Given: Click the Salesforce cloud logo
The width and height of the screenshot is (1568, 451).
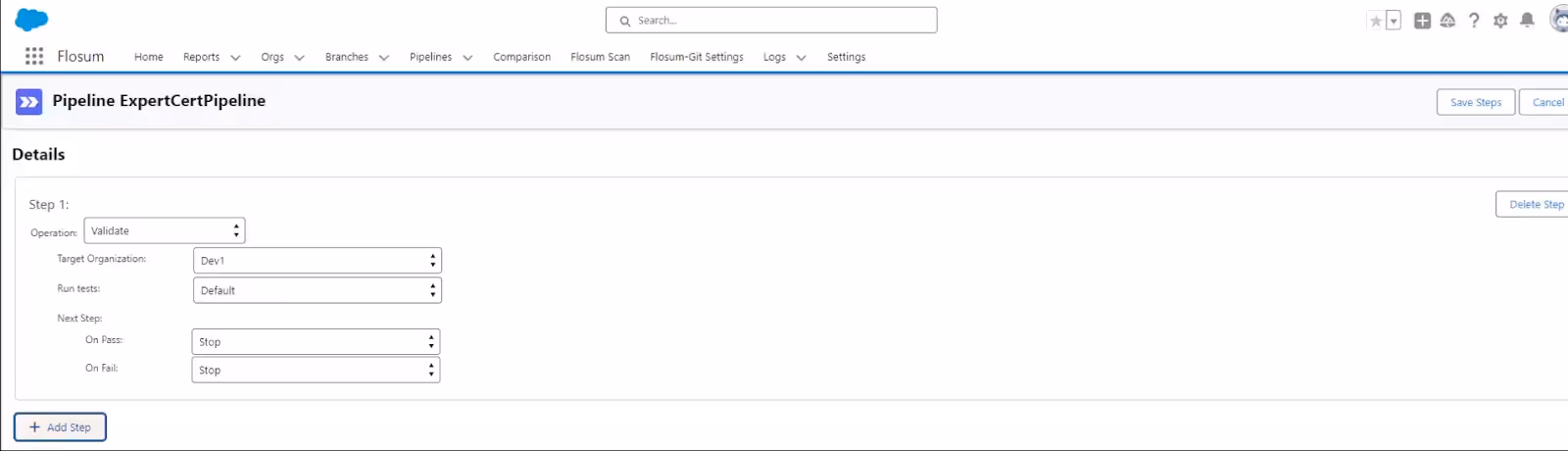Looking at the screenshot, I should [31, 20].
